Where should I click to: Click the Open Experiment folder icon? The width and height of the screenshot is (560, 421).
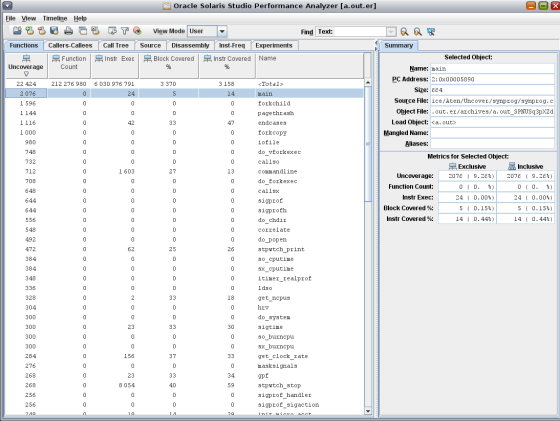pos(17,31)
